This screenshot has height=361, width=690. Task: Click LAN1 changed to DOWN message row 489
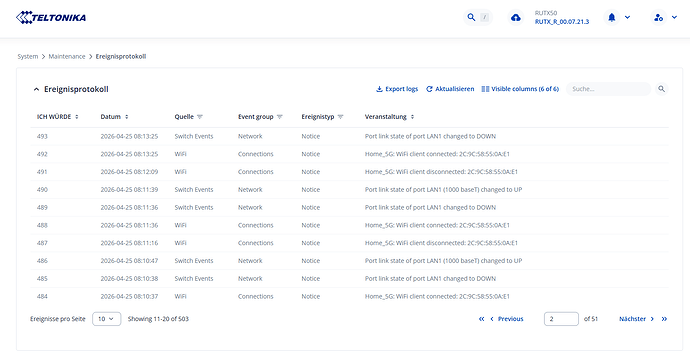pyautogui.click(x=430, y=207)
